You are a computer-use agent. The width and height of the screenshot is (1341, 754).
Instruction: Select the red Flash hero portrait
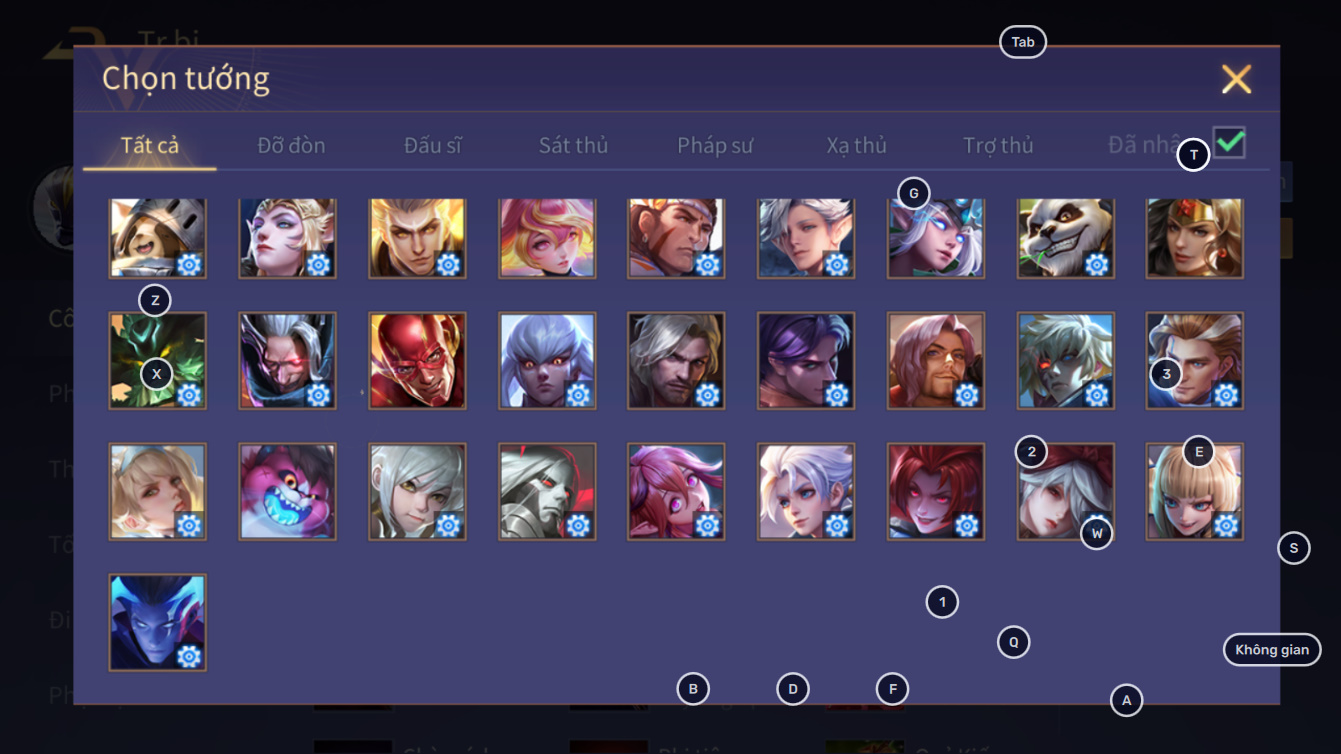417,361
